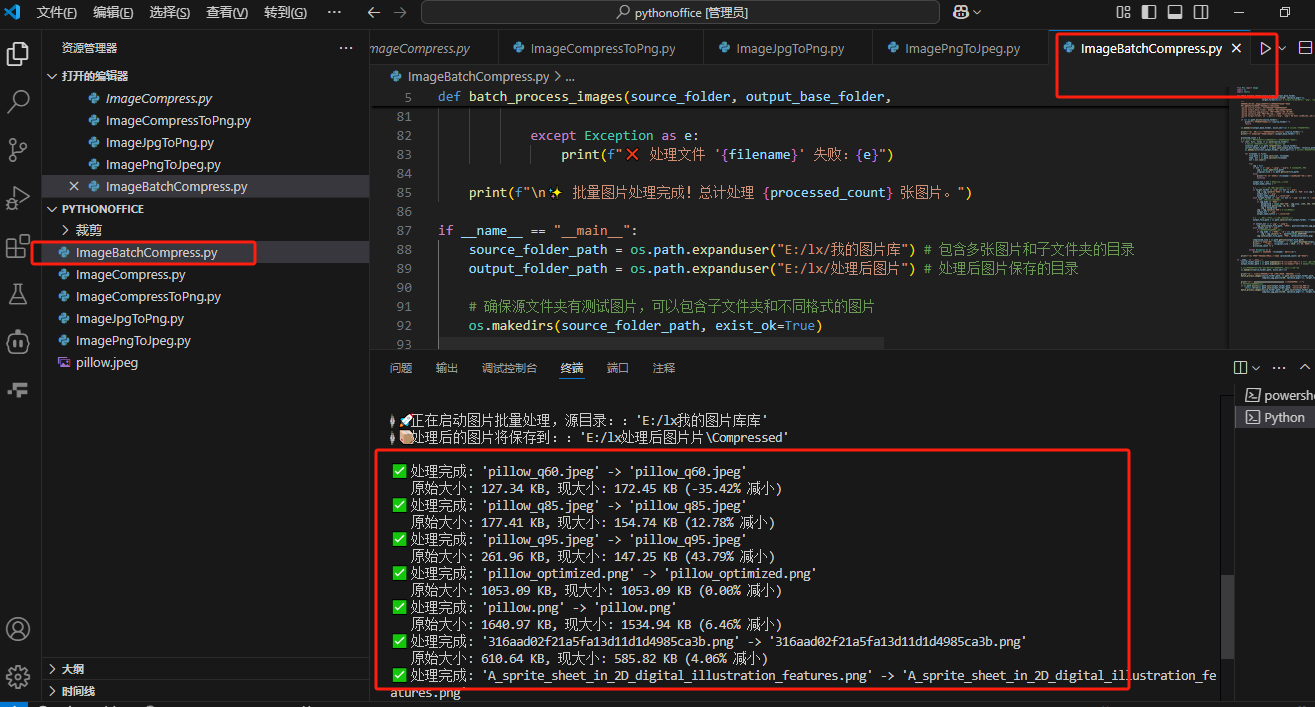1315x707 pixels.
Task: Open the 文件(F) menu
Action: pos(57,12)
